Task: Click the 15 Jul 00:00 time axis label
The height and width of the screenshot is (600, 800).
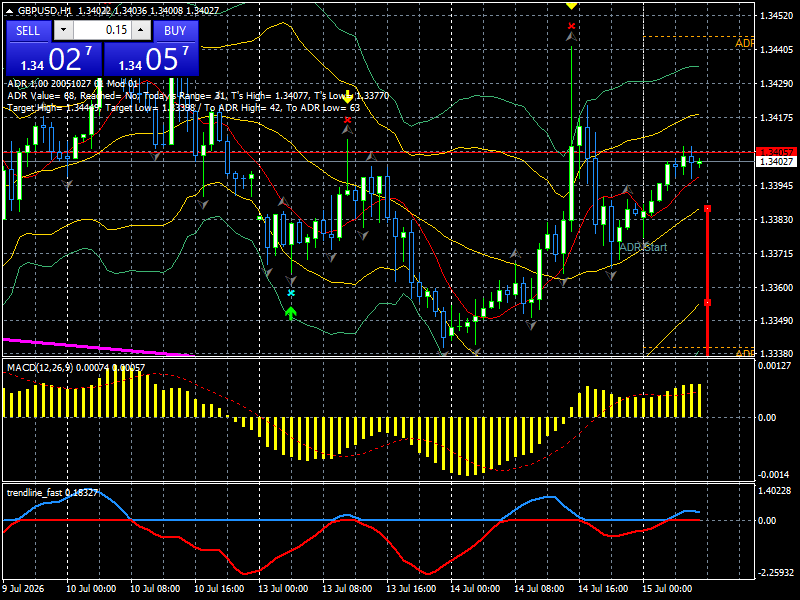Action: 667,589
